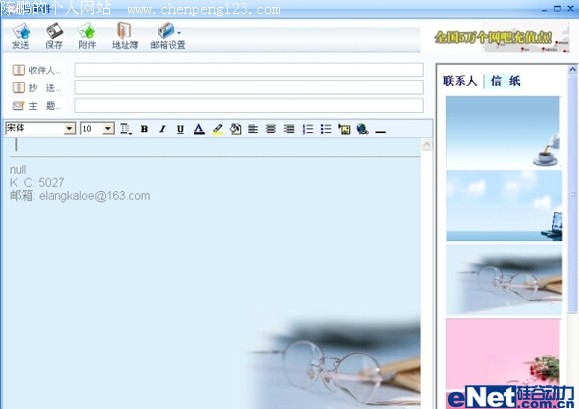Click the editor scroll up arrow
Image resolution: width=579 pixels, height=409 pixels.
[426, 145]
